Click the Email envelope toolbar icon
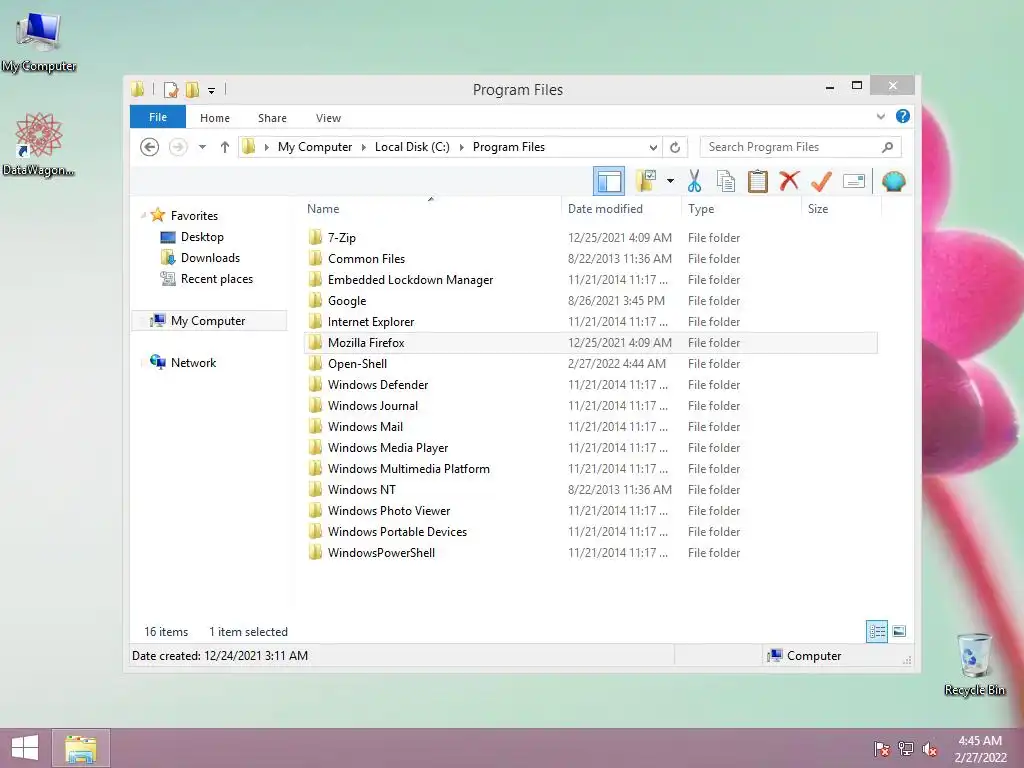Viewport: 1024px width, 768px height. tap(854, 181)
